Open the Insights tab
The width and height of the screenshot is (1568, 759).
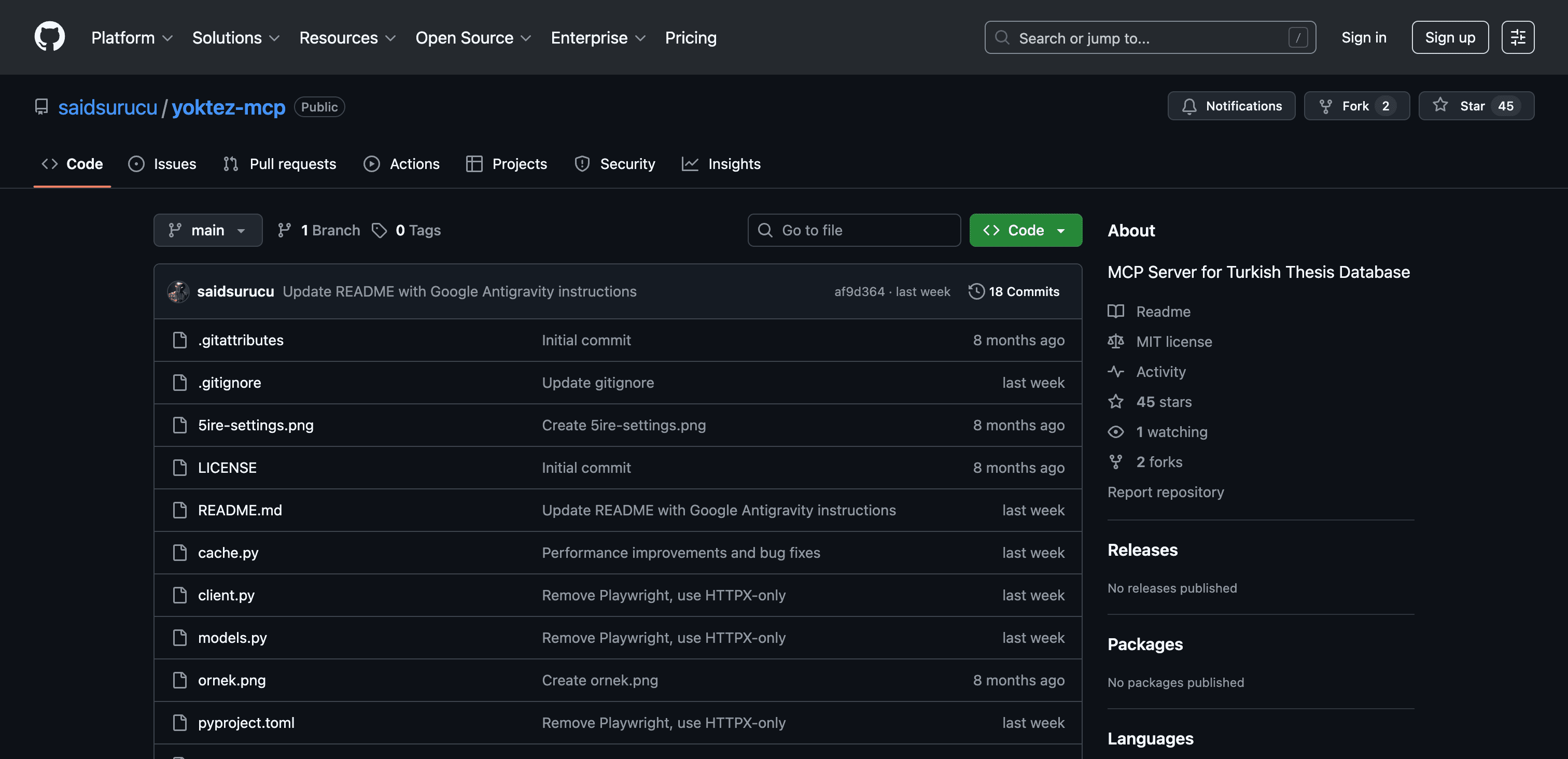pyautogui.click(x=721, y=164)
